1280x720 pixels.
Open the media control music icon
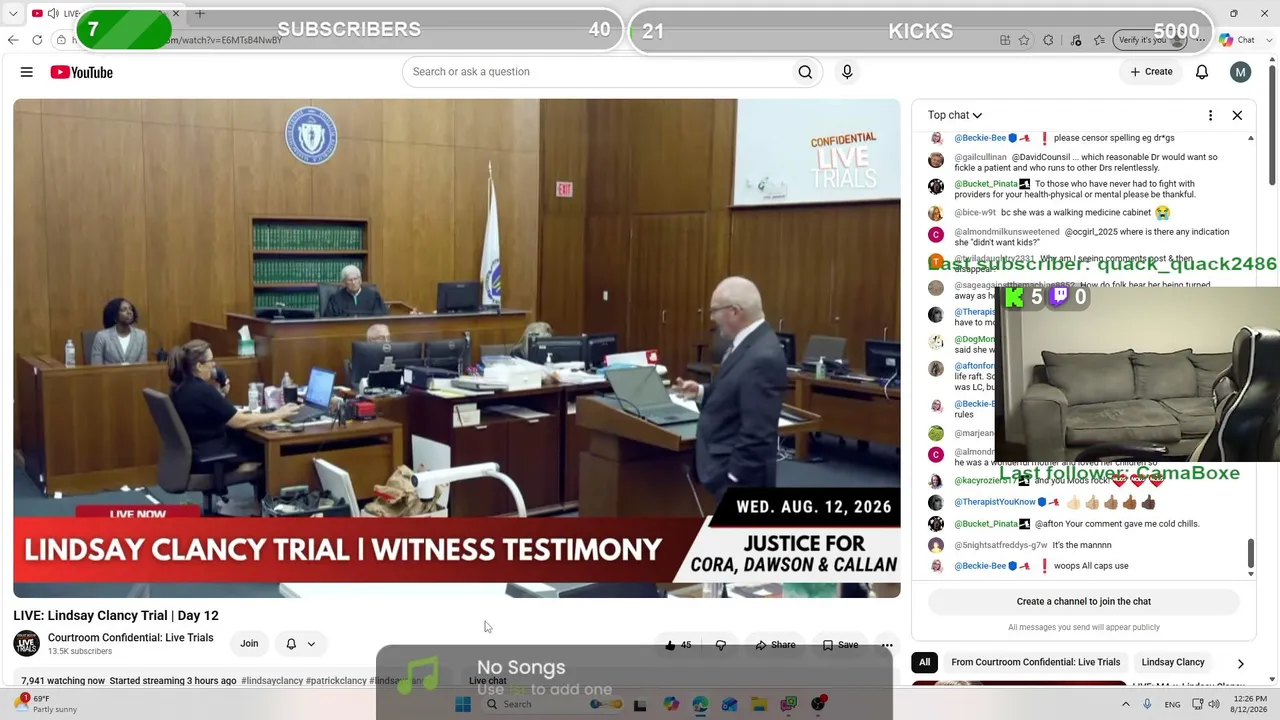point(1076,40)
